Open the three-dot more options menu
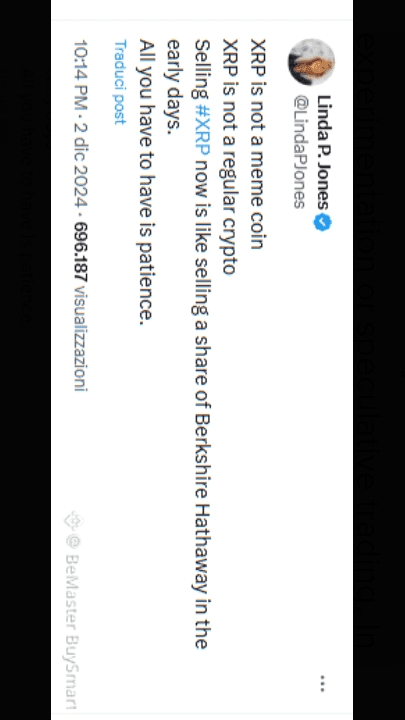 (x=323, y=683)
